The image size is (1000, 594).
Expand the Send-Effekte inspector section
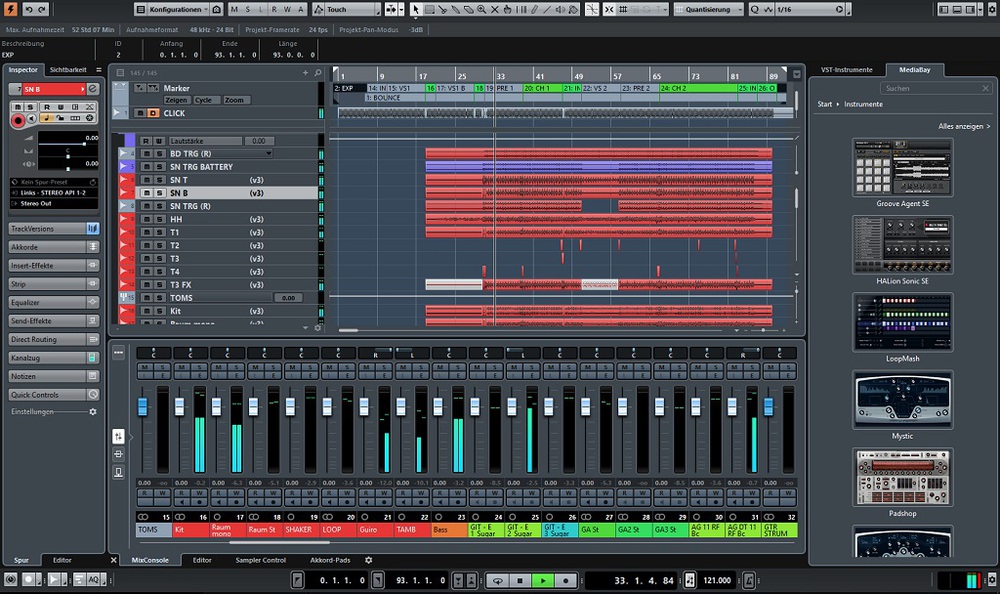(x=53, y=321)
